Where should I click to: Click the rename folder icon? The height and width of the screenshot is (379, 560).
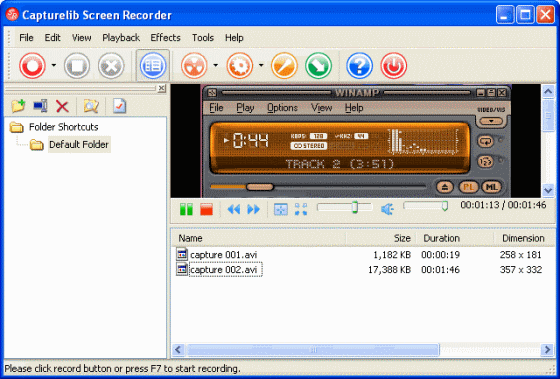[x=40, y=106]
